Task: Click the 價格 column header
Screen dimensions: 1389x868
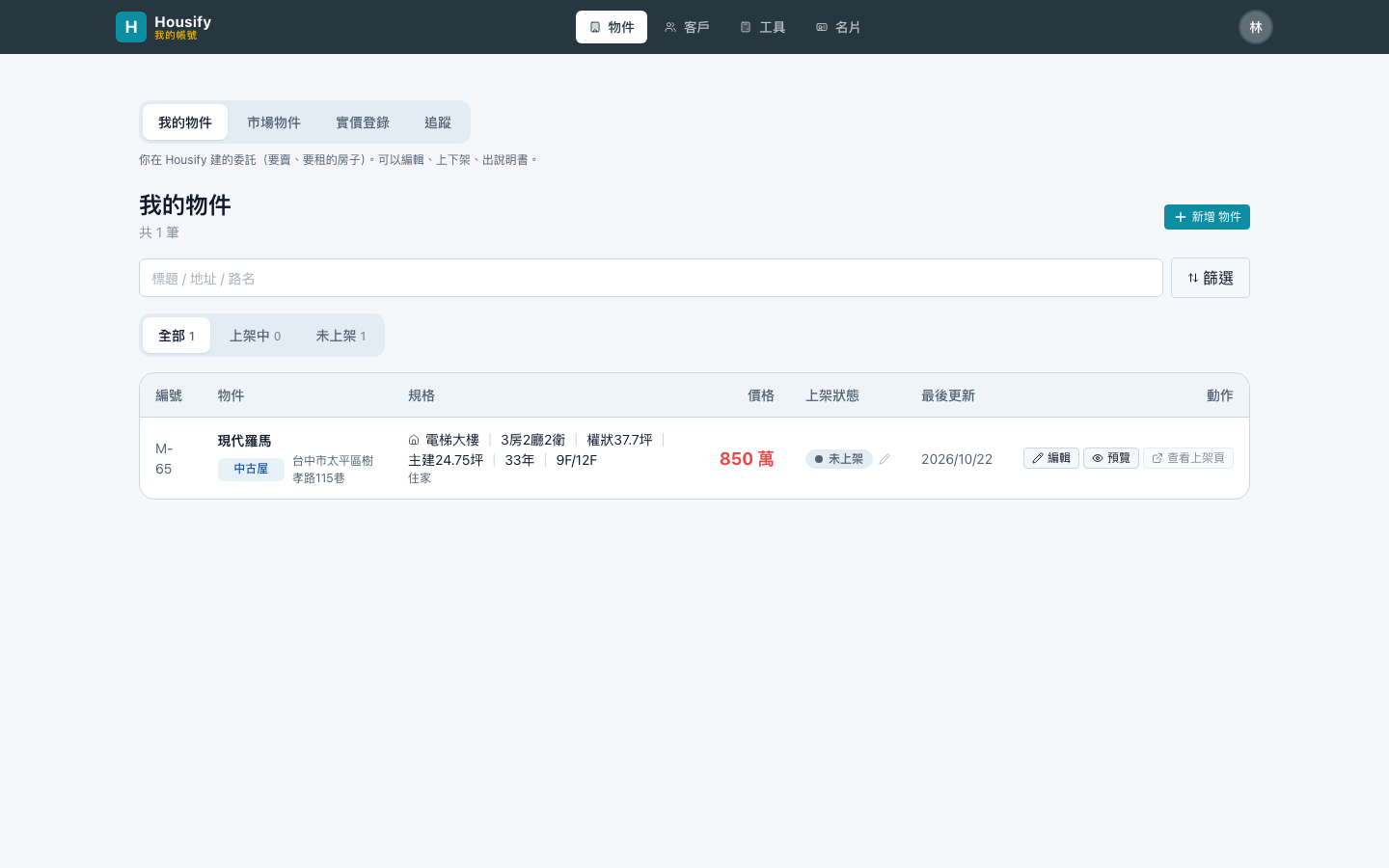Action: point(761,395)
